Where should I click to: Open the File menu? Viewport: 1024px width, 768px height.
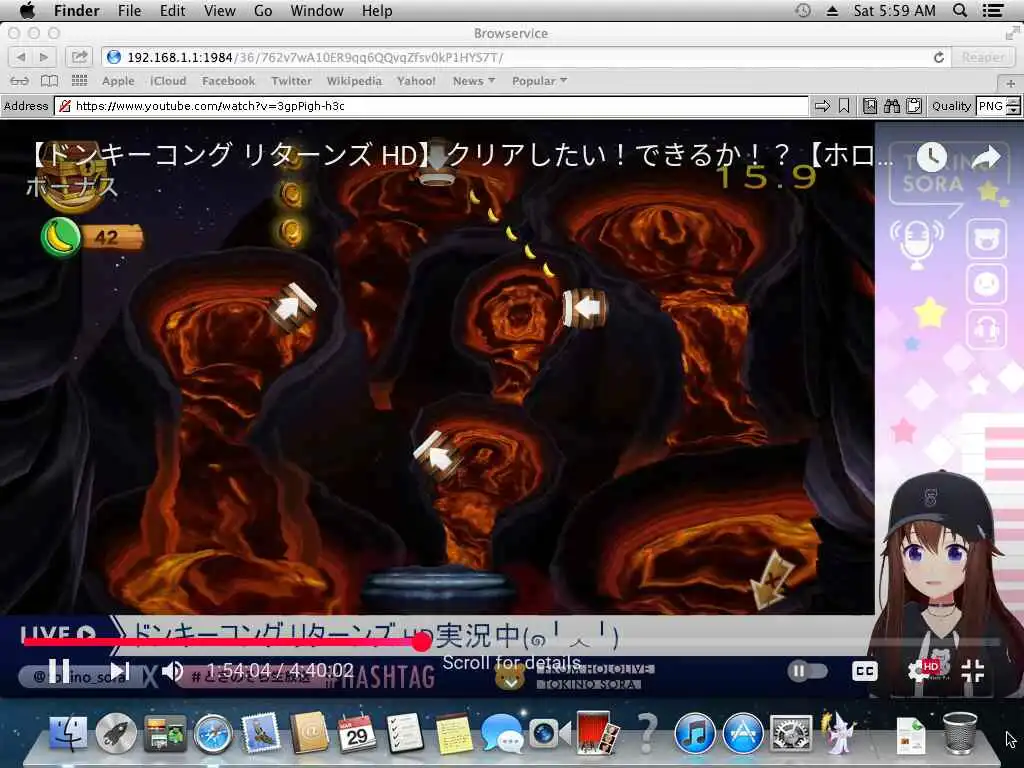click(129, 10)
